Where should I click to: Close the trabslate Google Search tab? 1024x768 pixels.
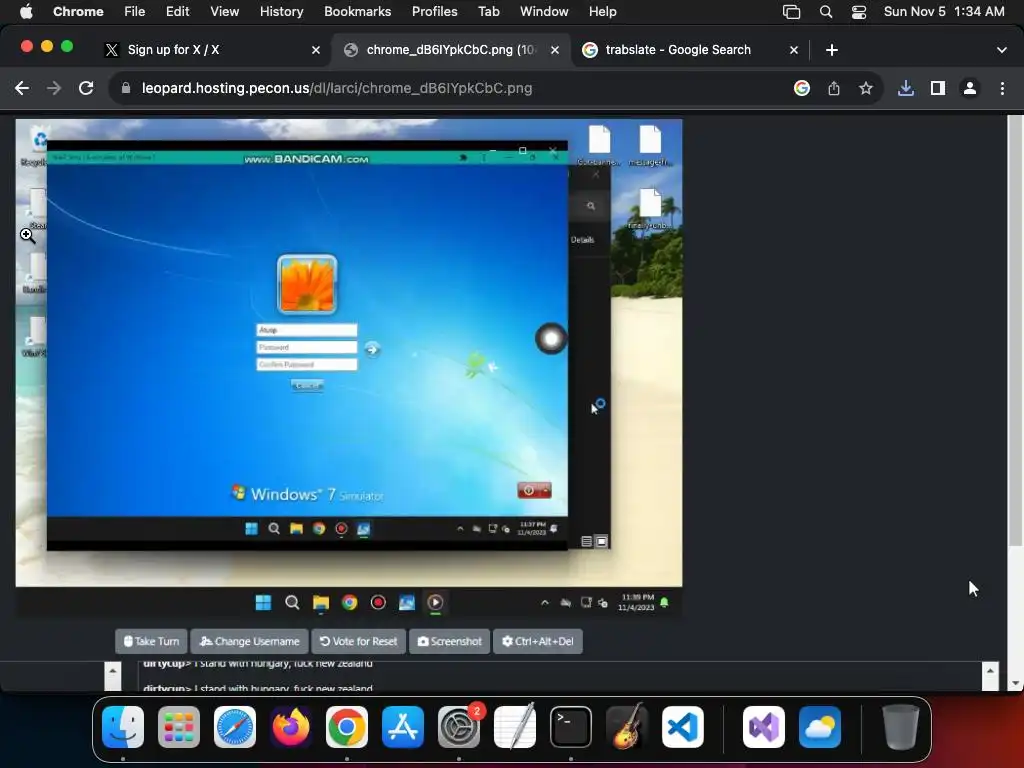[x=793, y=50]
